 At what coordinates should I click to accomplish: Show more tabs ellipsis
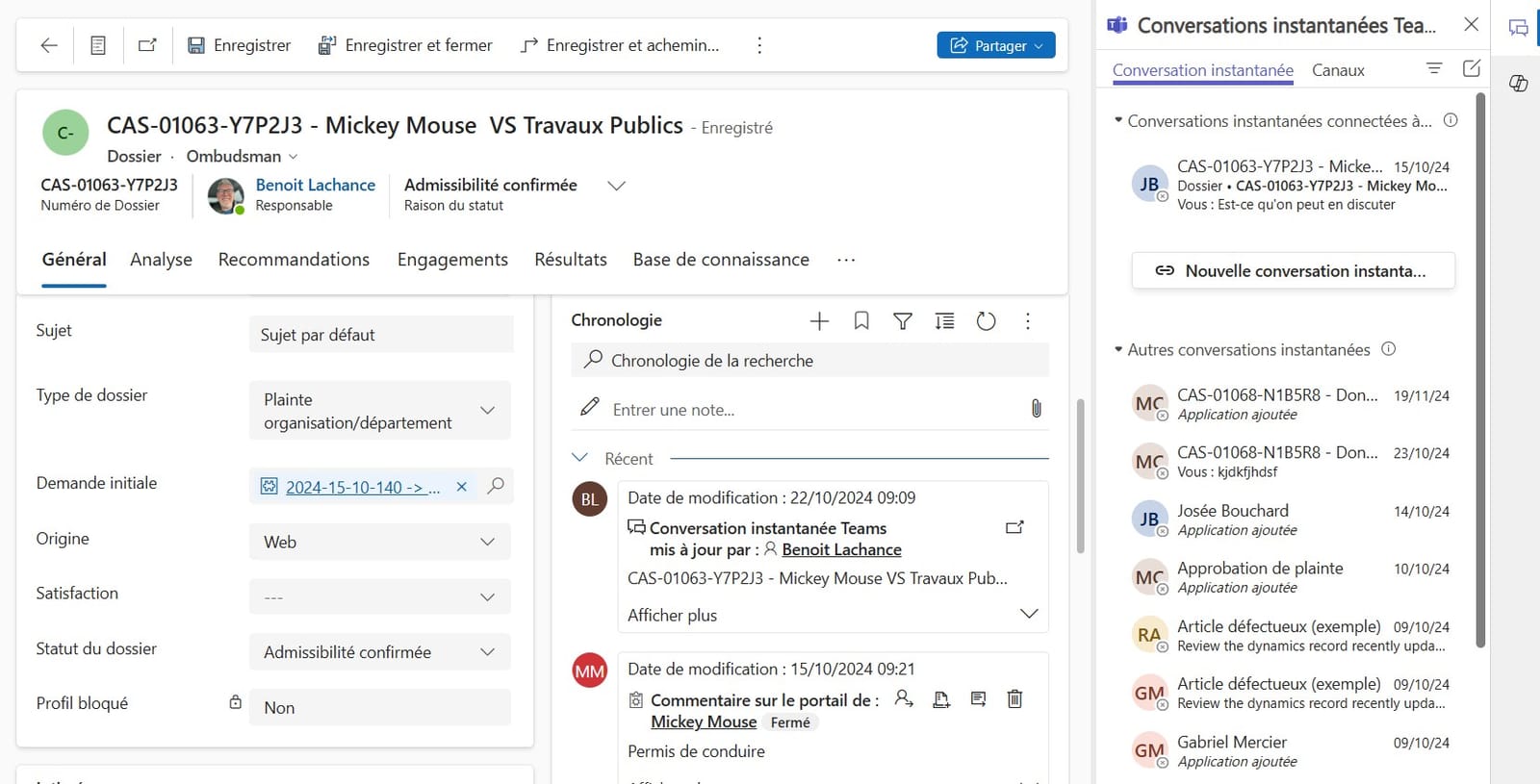pyautogui.click(x=846, y=260)
